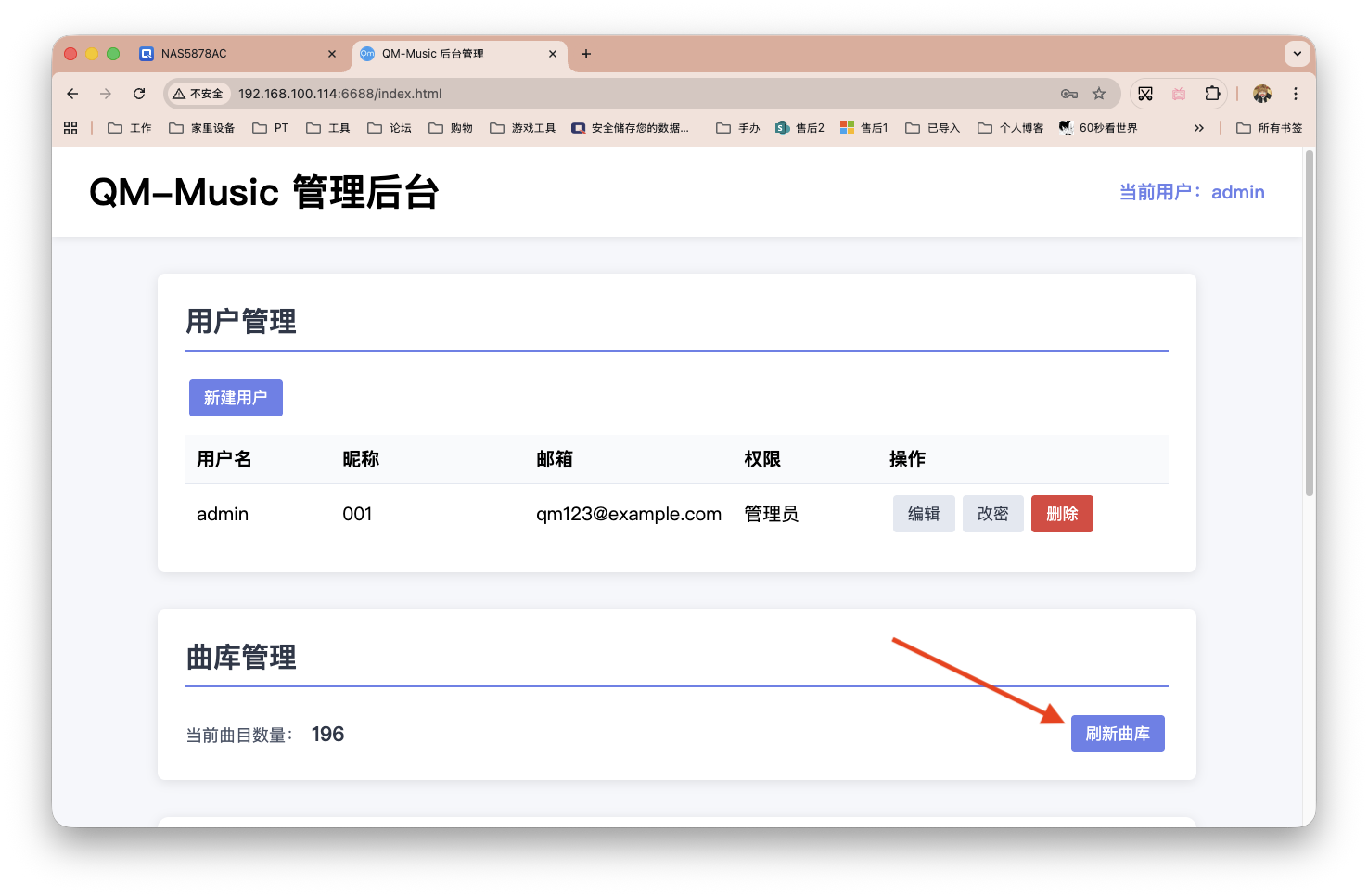Image resolution: width=1368 pixels, height=896 pixels.
Task: Open the admin user link
Action: coord(1238,192)
